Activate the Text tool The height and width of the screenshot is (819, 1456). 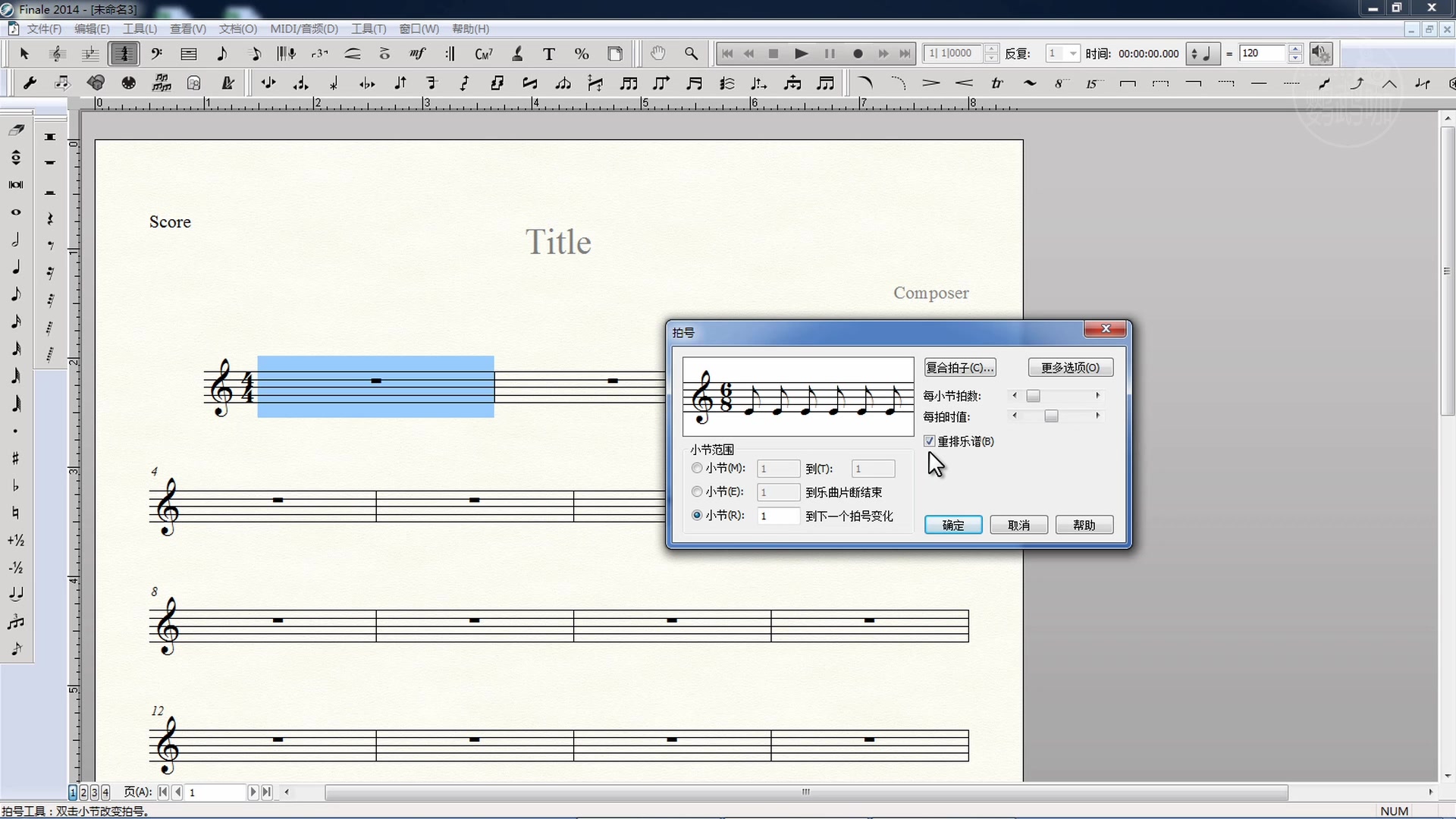pyautogui.click(x=549, y=54)
